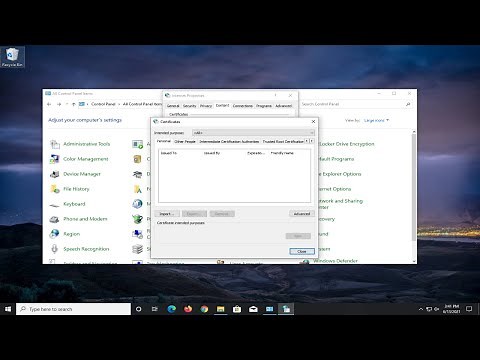Click Control Panel up arrow
Image resolution: width=480 pixels, height=360 pixels.
click(74, 104)
